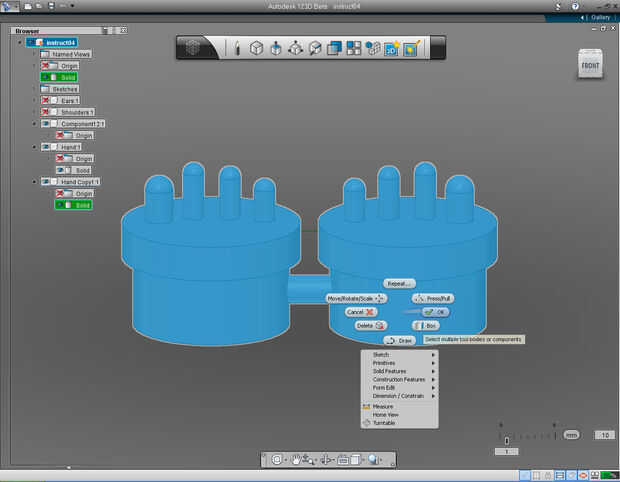Open the render sphere navigation icon
This screenshot has width=620, height=482.
tap(374, 459)
